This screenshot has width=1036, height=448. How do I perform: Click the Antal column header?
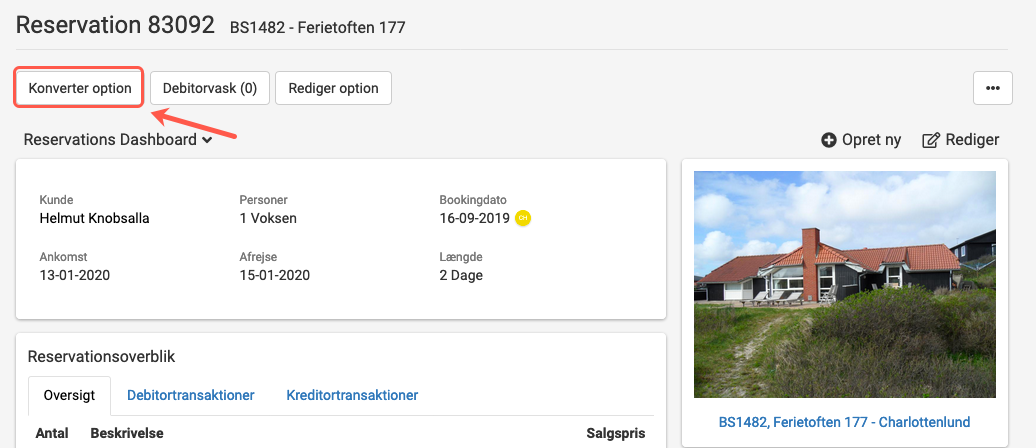click(52, 433)
